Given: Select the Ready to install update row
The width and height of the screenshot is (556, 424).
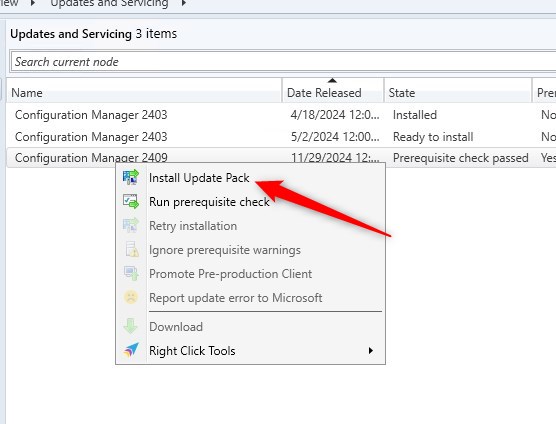Looking at the screenshot, I should [281, 137].
